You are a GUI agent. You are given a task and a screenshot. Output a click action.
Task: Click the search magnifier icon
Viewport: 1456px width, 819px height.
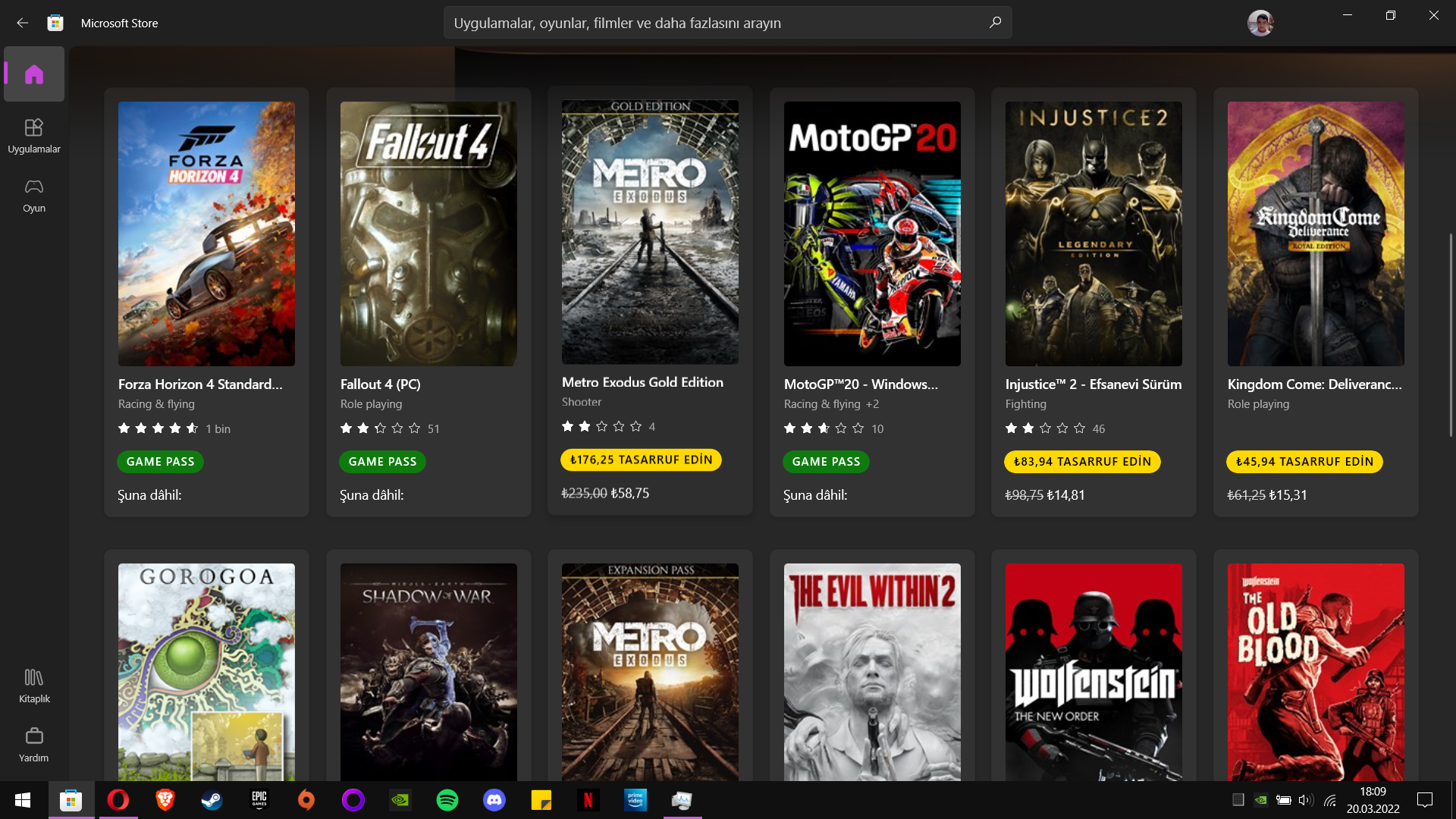click(x=995, y=23)
